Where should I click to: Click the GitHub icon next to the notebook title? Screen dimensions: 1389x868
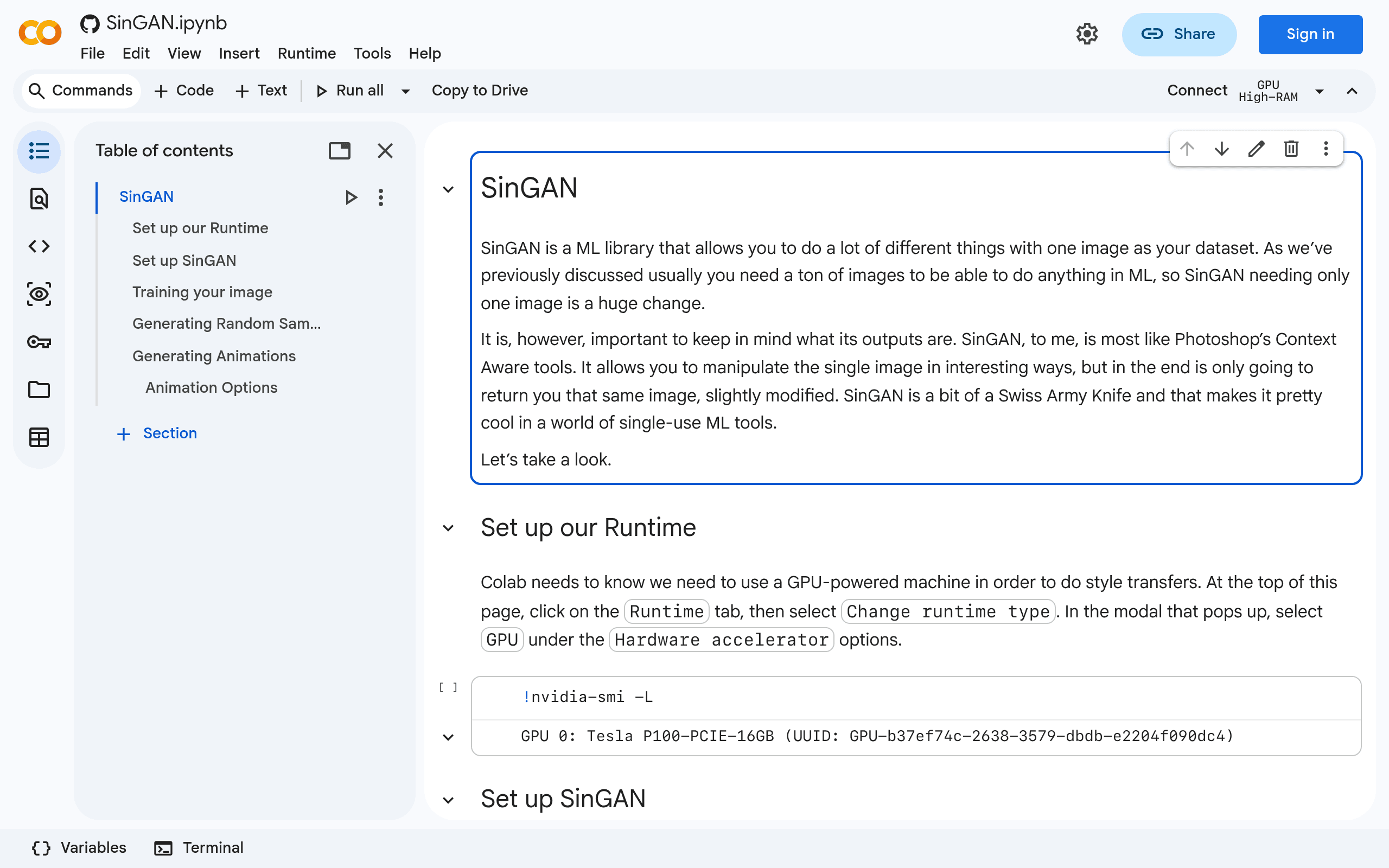click(x=90, y=23)
